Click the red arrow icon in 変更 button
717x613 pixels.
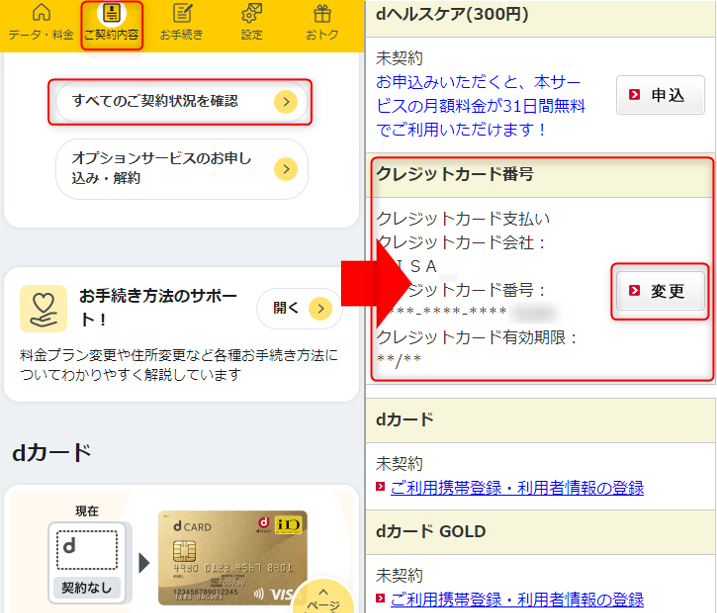pyautogui.click(x=634, y=290)
